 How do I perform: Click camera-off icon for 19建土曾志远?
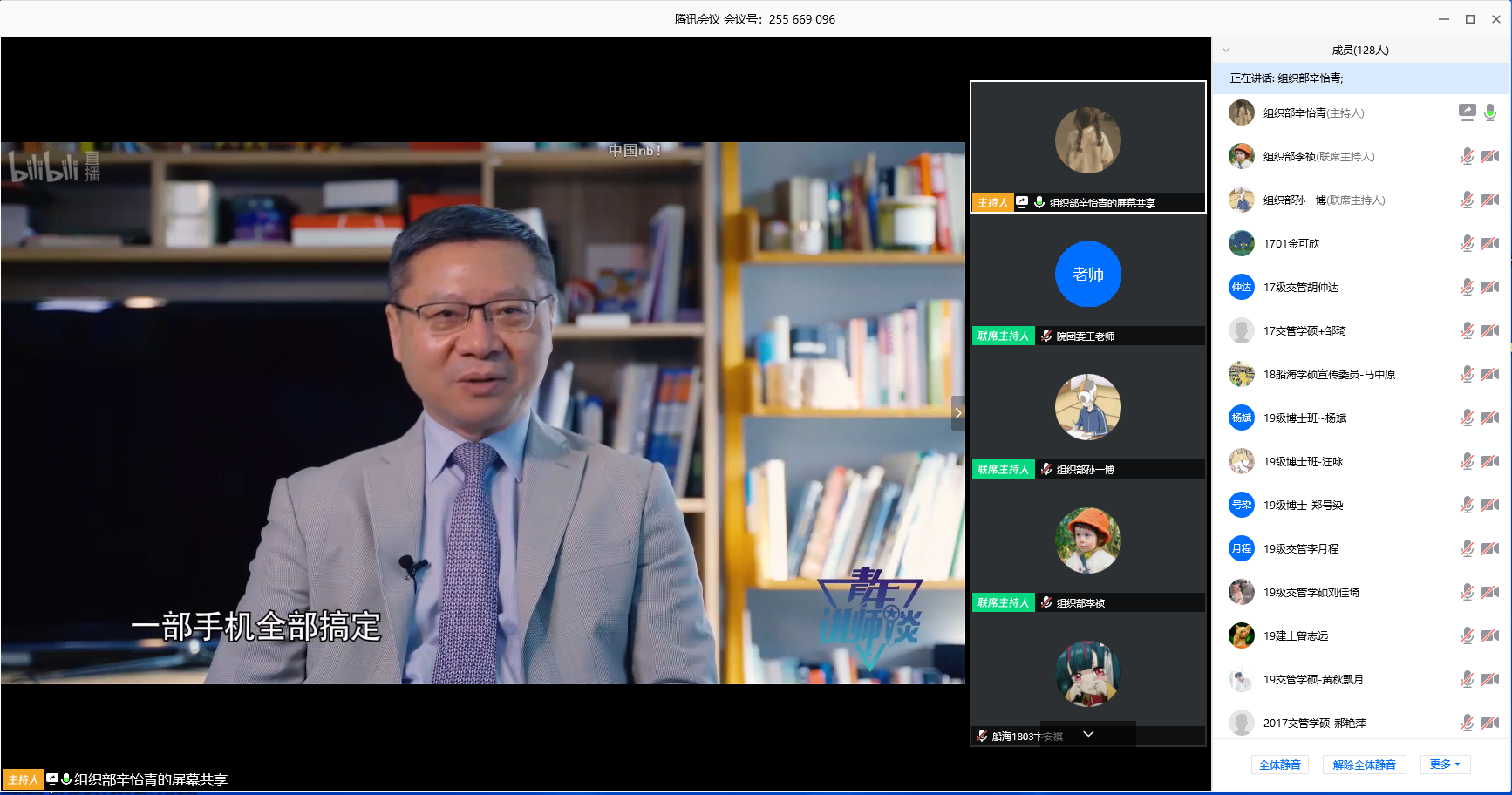click(1490, 635)
